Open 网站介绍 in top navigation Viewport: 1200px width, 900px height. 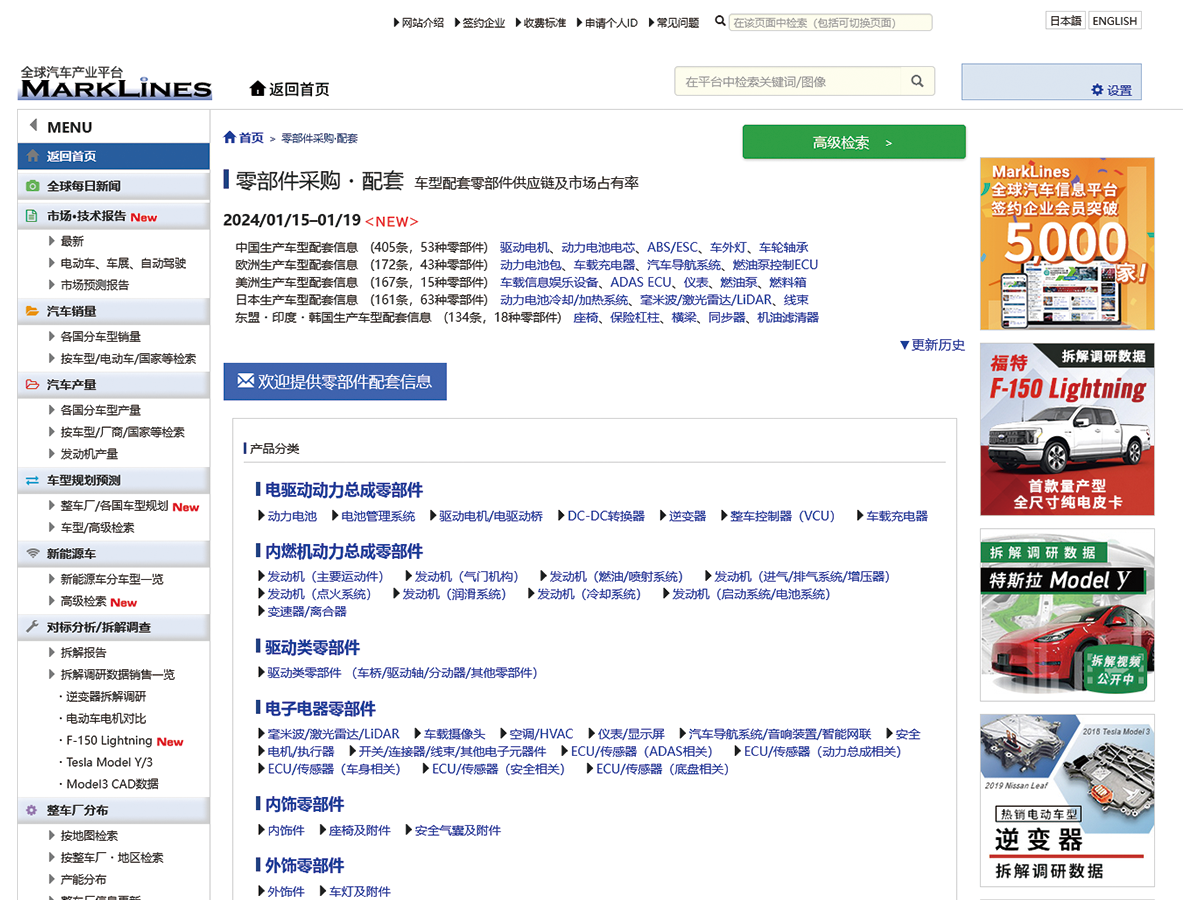pos(422,22)
